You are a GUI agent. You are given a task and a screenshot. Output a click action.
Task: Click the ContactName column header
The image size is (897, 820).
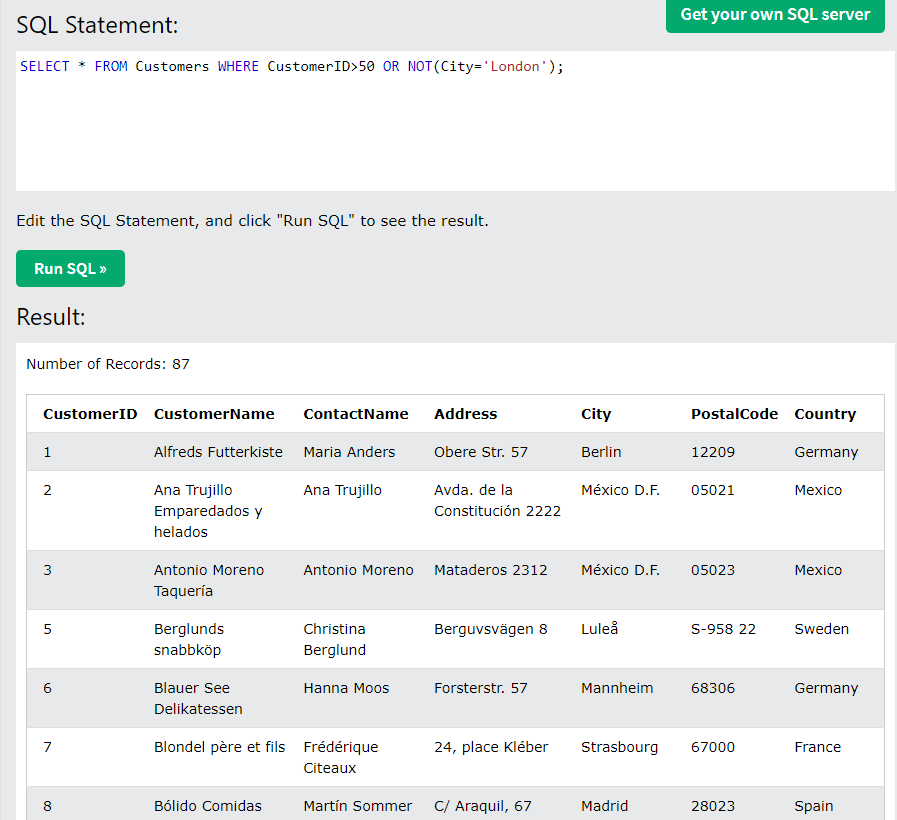point(356,414)
